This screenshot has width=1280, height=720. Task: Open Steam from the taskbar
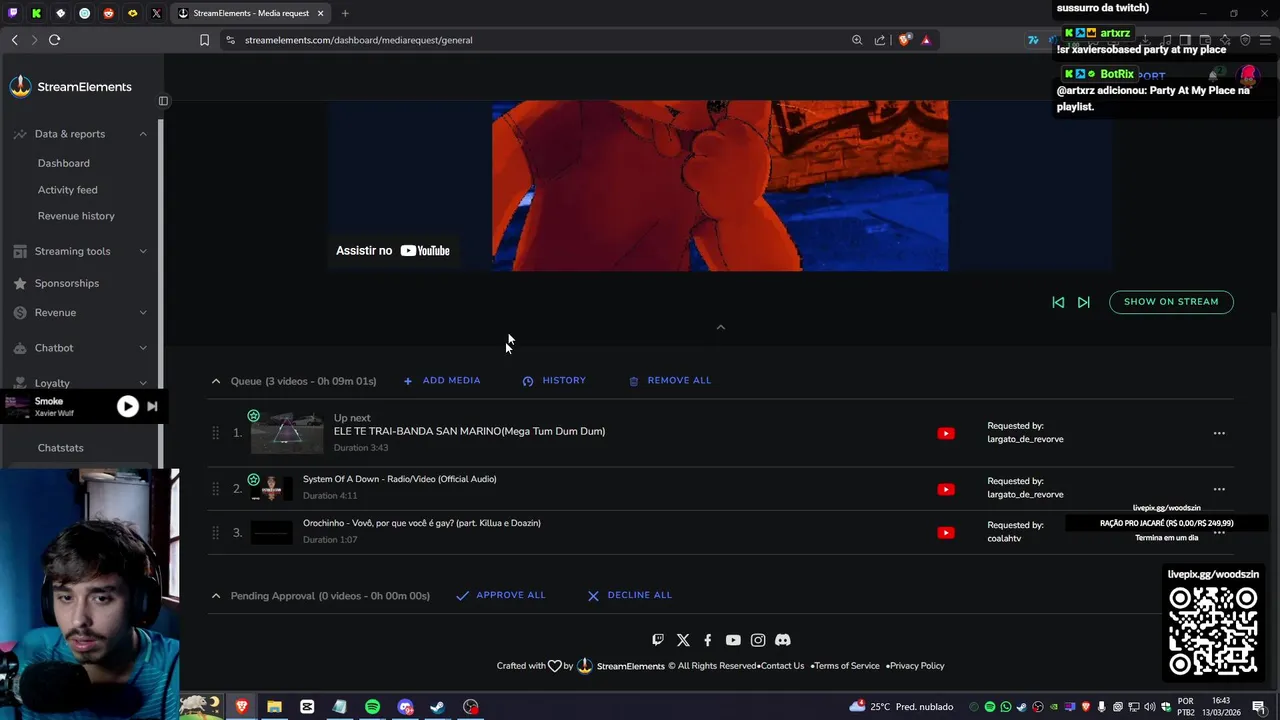[x=438, y=707]
